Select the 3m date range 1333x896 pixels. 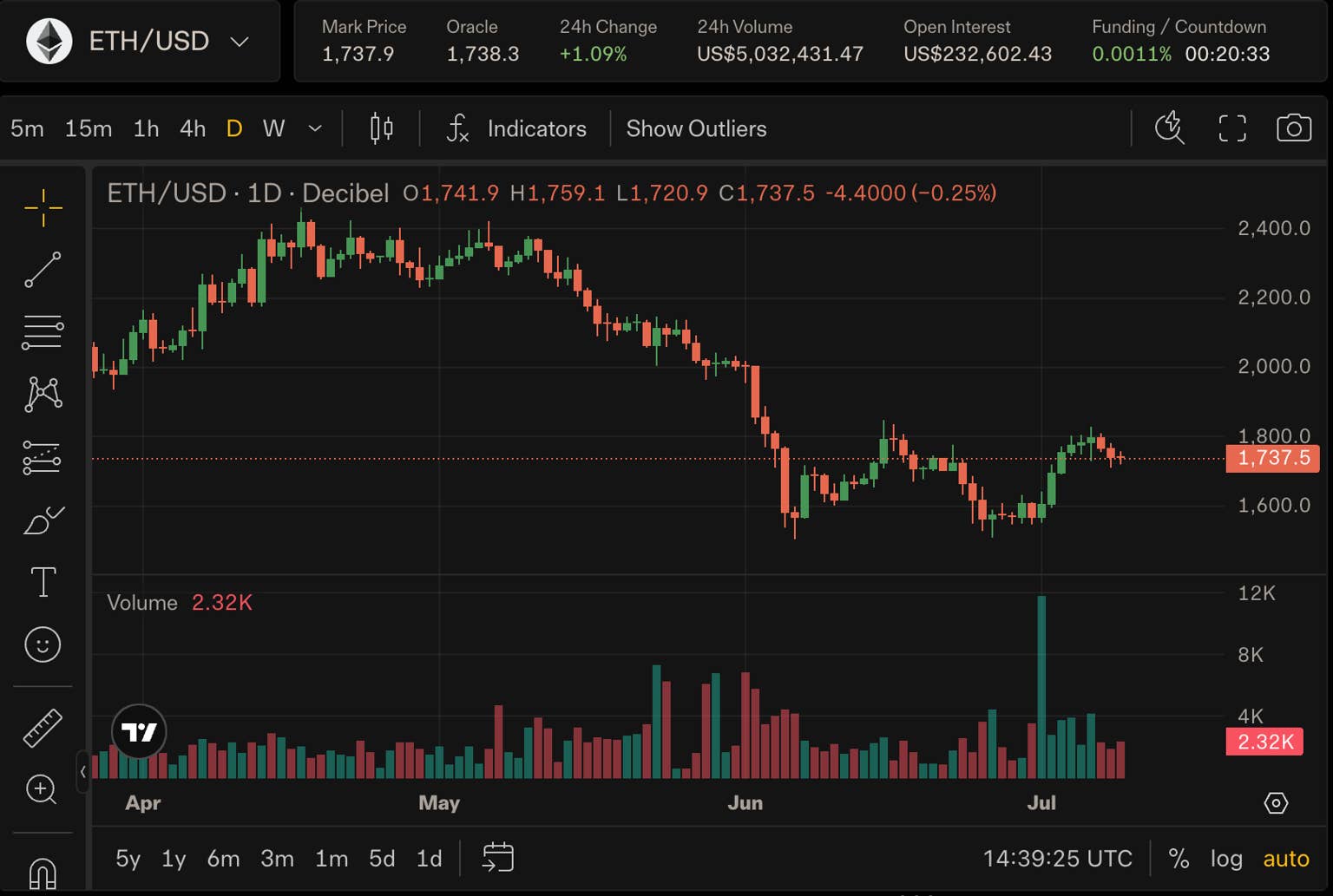[277, 859]
